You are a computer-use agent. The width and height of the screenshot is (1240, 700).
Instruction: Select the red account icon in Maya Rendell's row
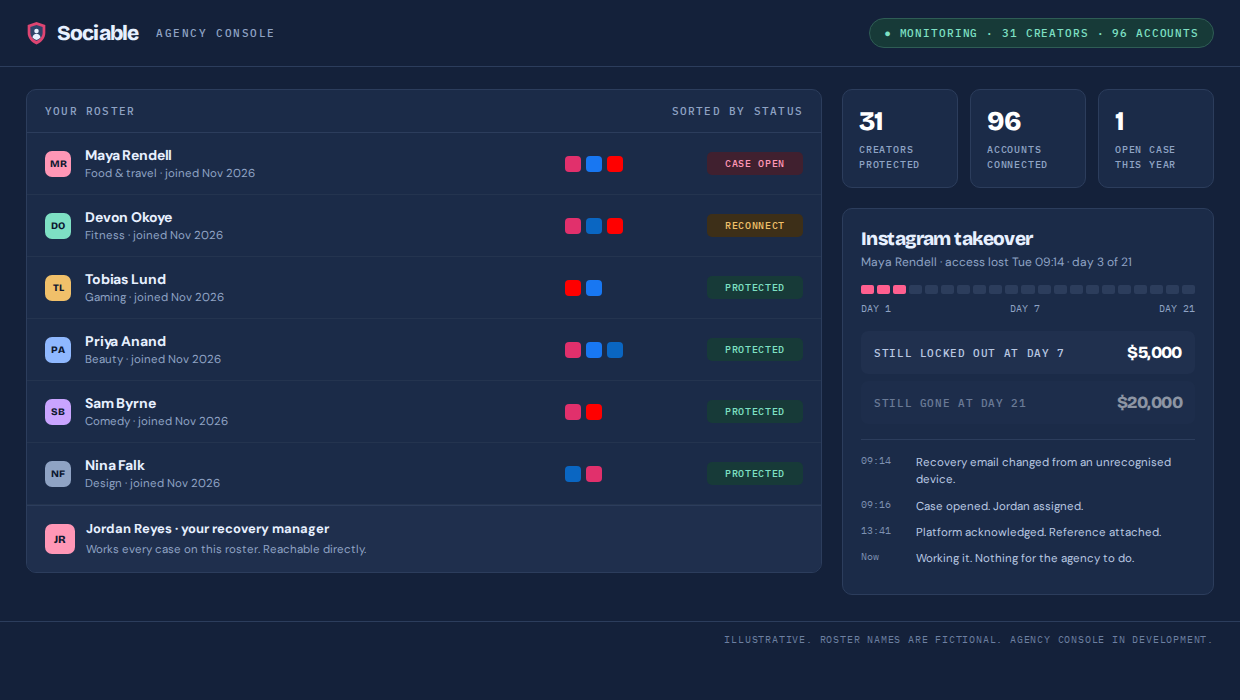[615, 164]
